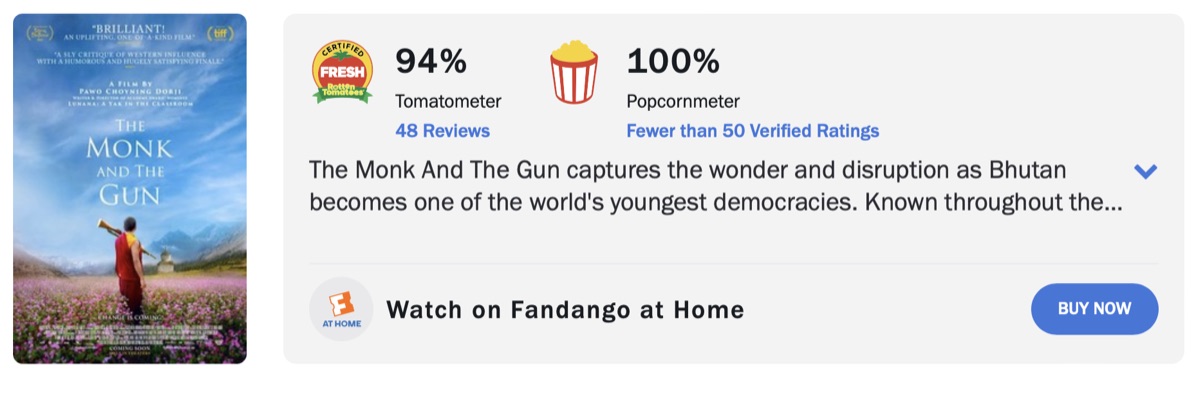The width and height of the screenshot is (1200, 414).
Task: Click the Certified Fresh tomato badge
Action: click(x=342, y=72)
